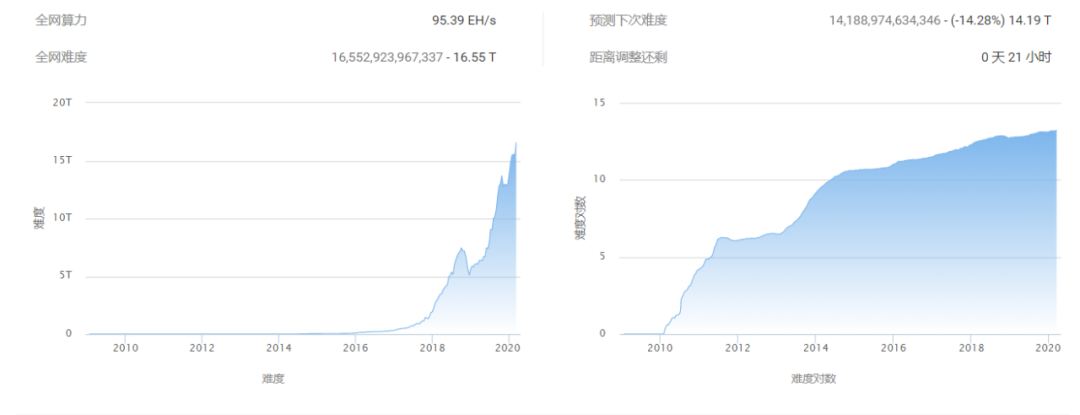Select the 95.39 EH/s hashrate value
This screenshot has width=1080, height=415.
pyautogui.click(x=464, y=20)
